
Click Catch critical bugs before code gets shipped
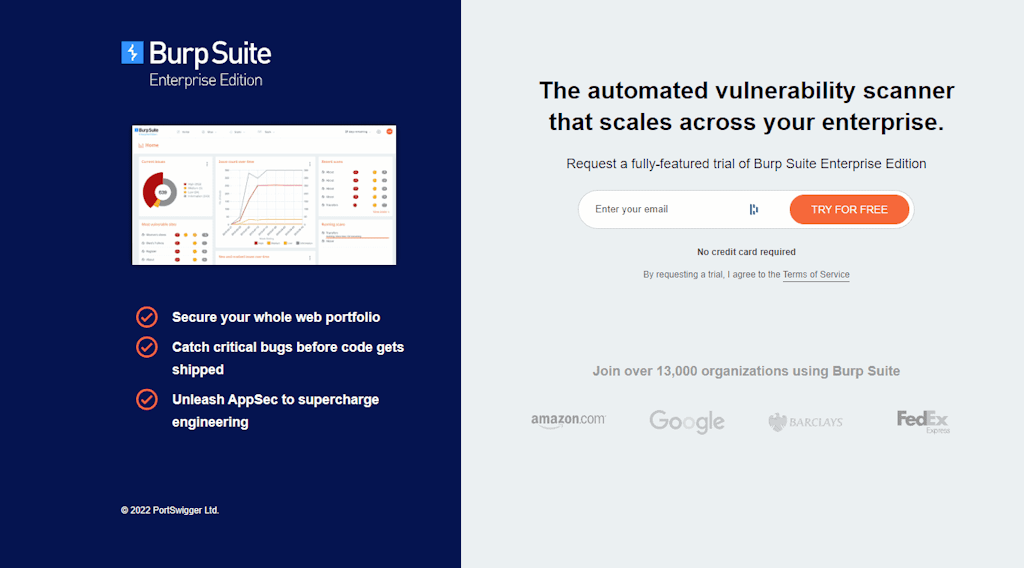tap(287, 358)
